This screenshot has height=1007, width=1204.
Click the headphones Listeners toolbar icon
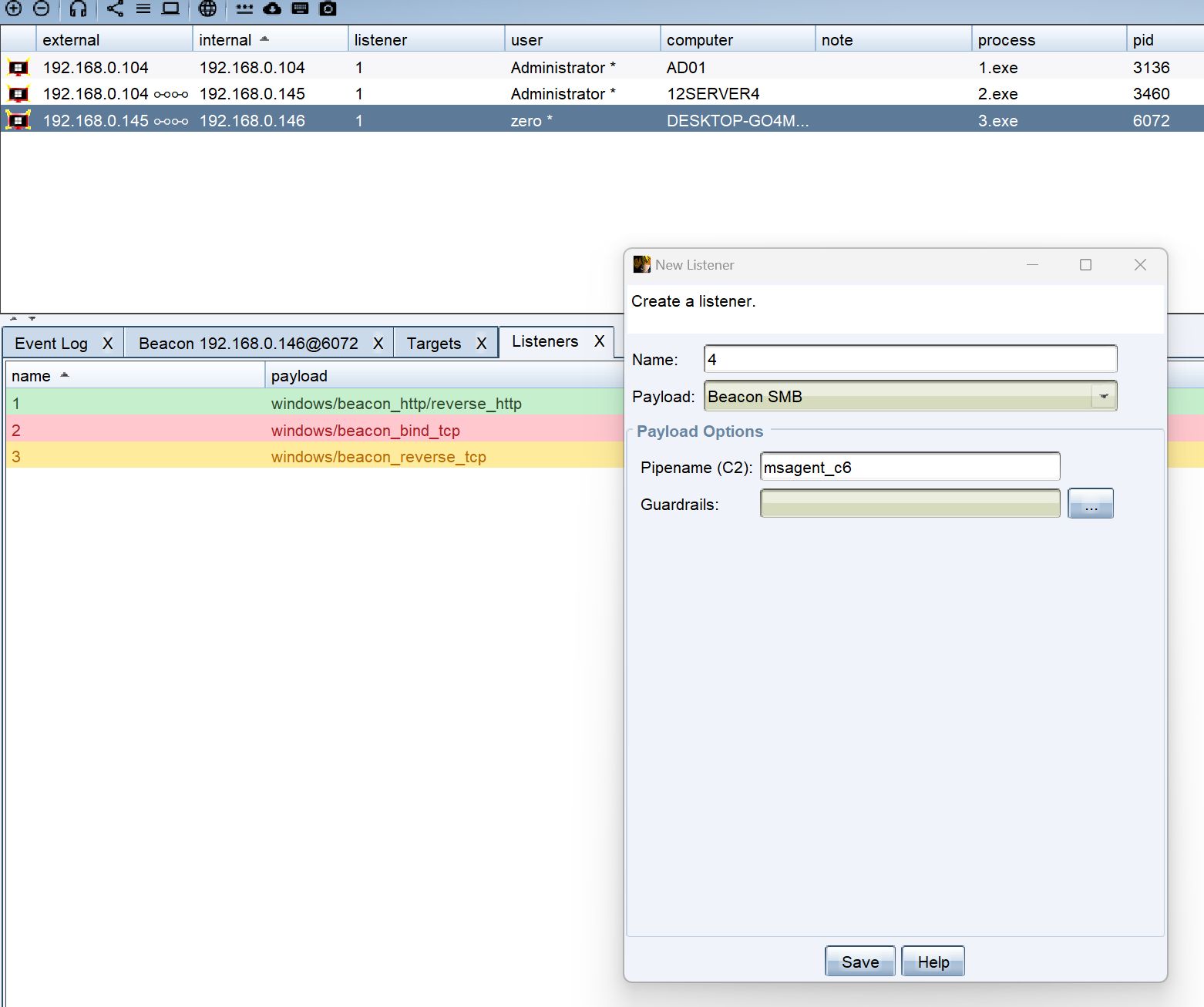pyautogui.click(x=78, y=8)
